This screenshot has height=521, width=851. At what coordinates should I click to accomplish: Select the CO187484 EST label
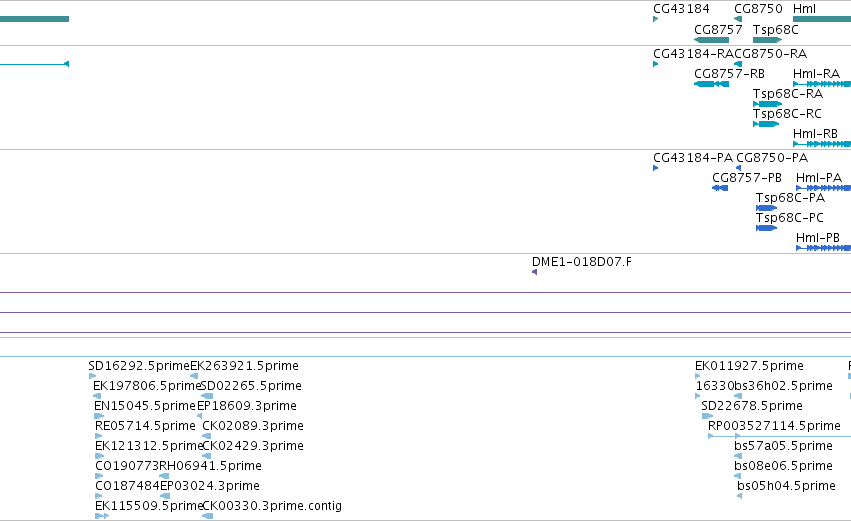[127, 487]
